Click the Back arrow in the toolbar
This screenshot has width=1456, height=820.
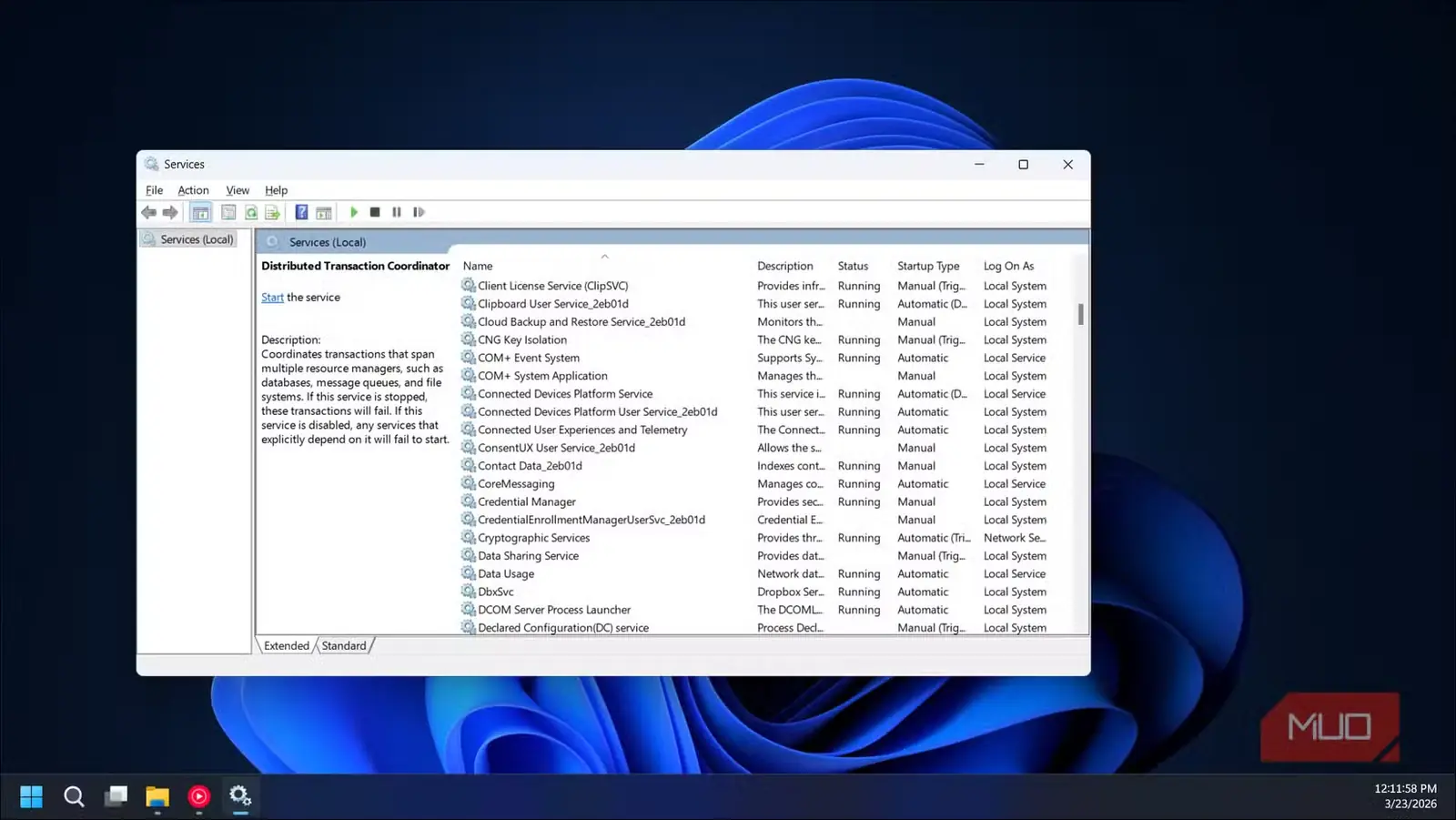click(x=149, y=212)
